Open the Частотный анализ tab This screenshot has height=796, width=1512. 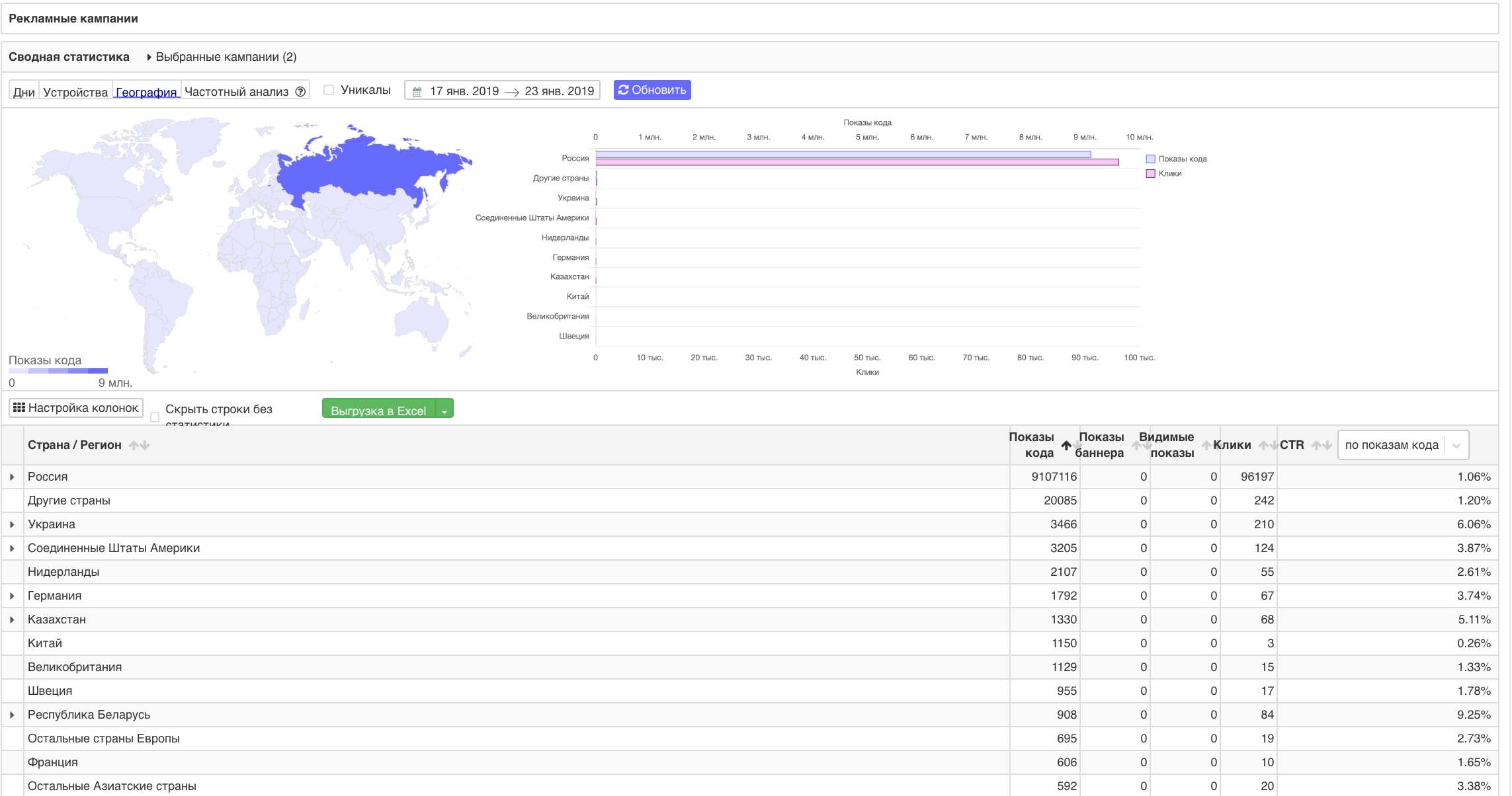(x=236, y=92)
